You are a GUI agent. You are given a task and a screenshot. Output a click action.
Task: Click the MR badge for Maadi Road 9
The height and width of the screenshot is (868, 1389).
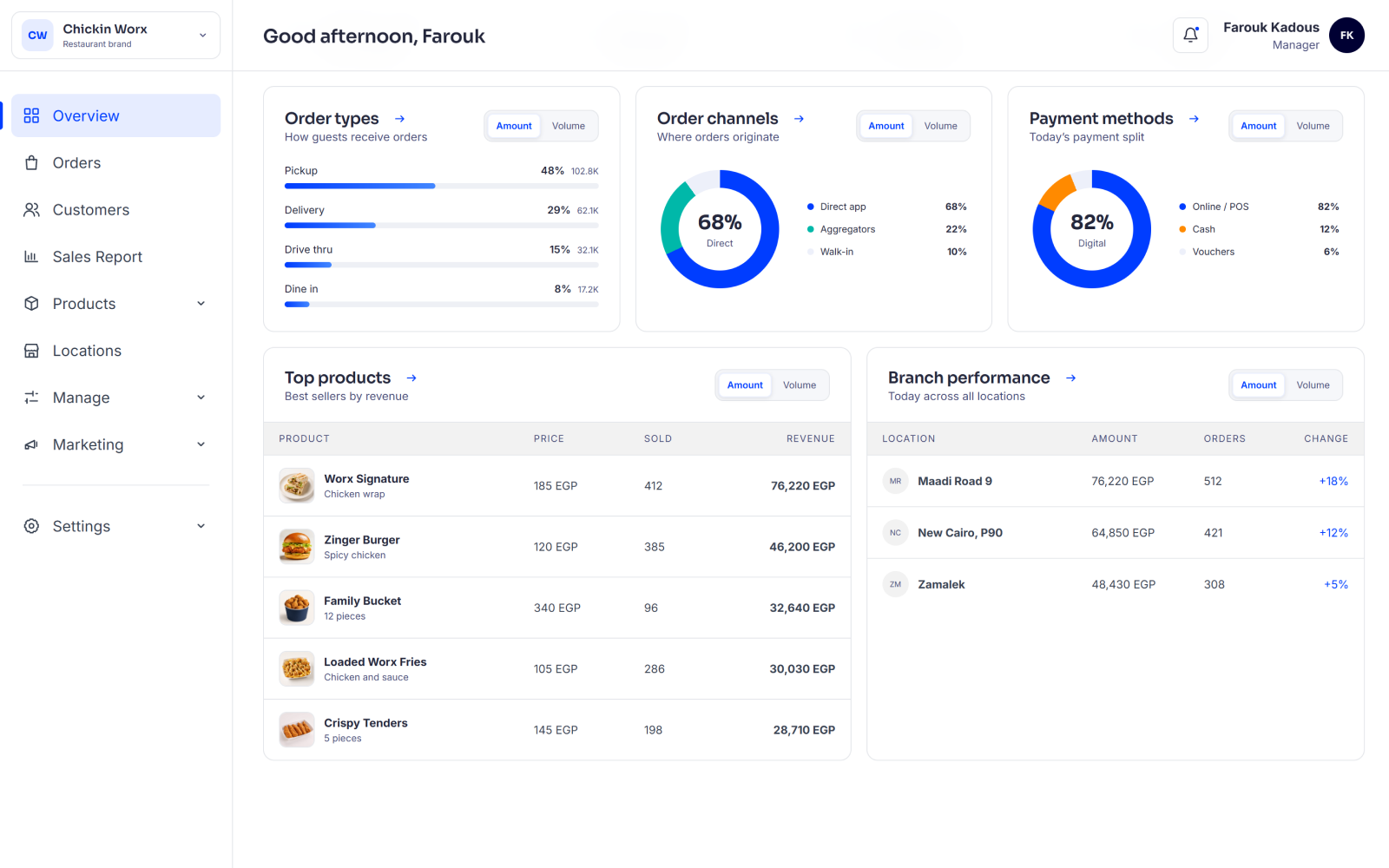[895, 481]
